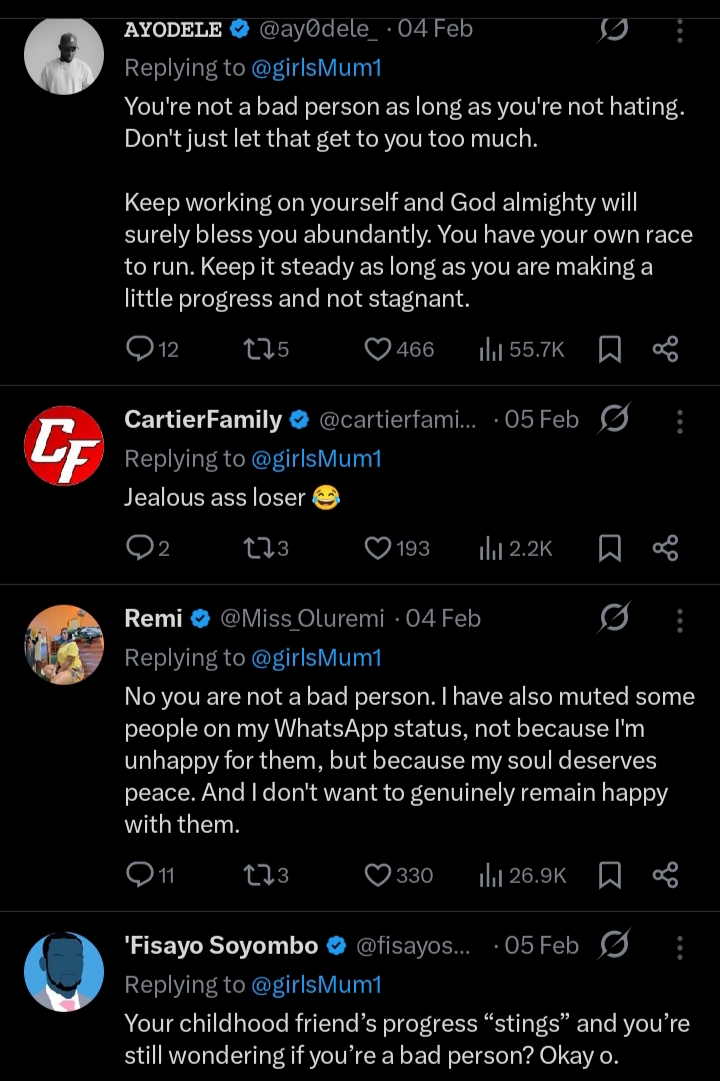The width and height of the screenshot is (720, 1081).
Task: Share Remi's reply
Action: click(x=665, y=875)
